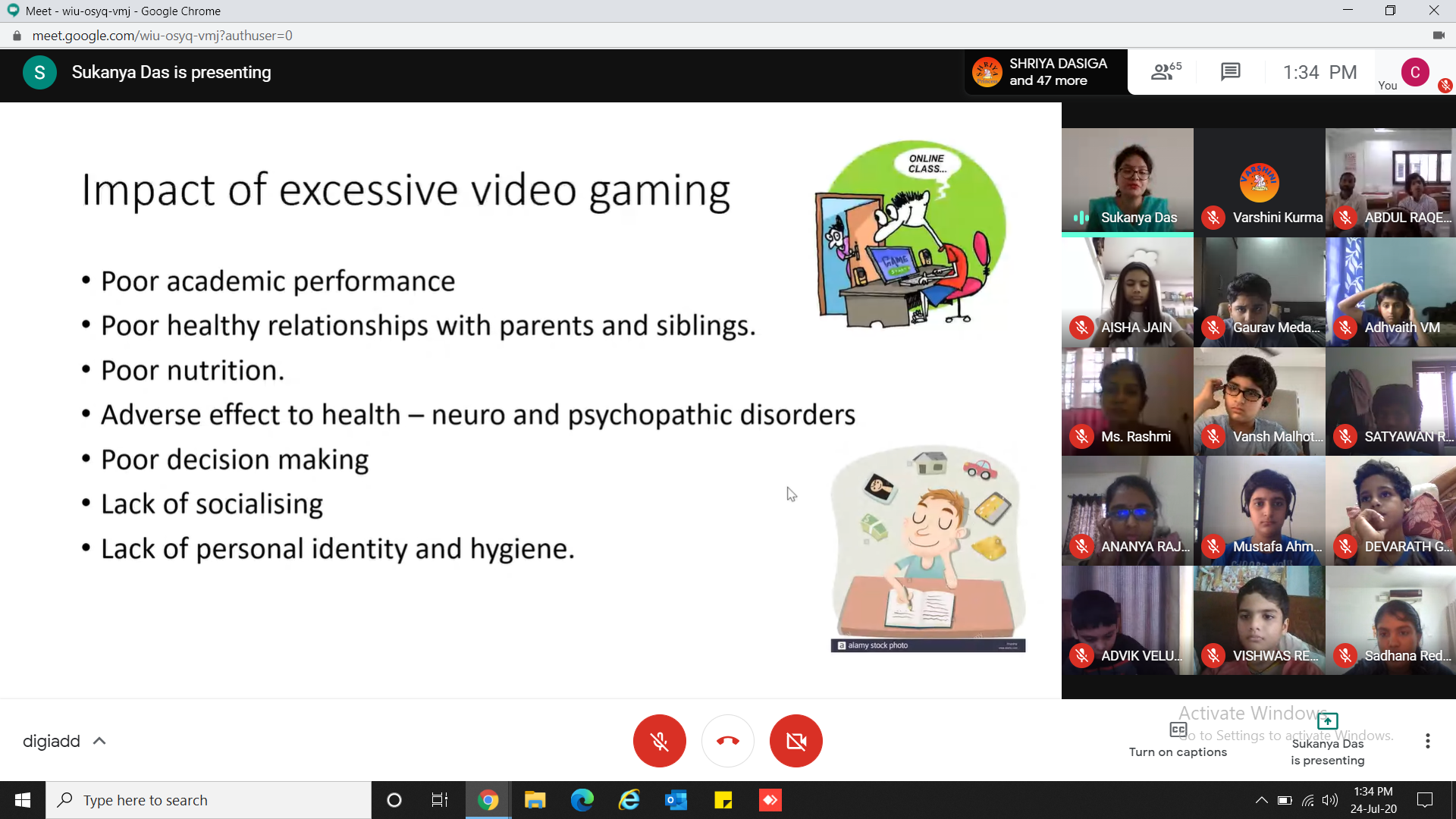
Task: Open the taskbar clock and date
Action: (x=1373, y=800)
